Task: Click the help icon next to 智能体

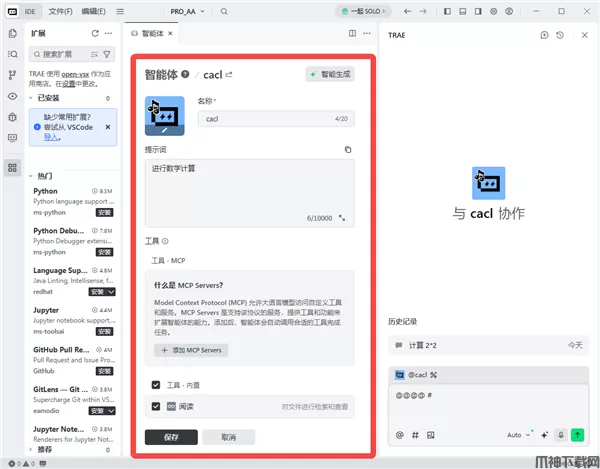Action: tap(185, 74)
